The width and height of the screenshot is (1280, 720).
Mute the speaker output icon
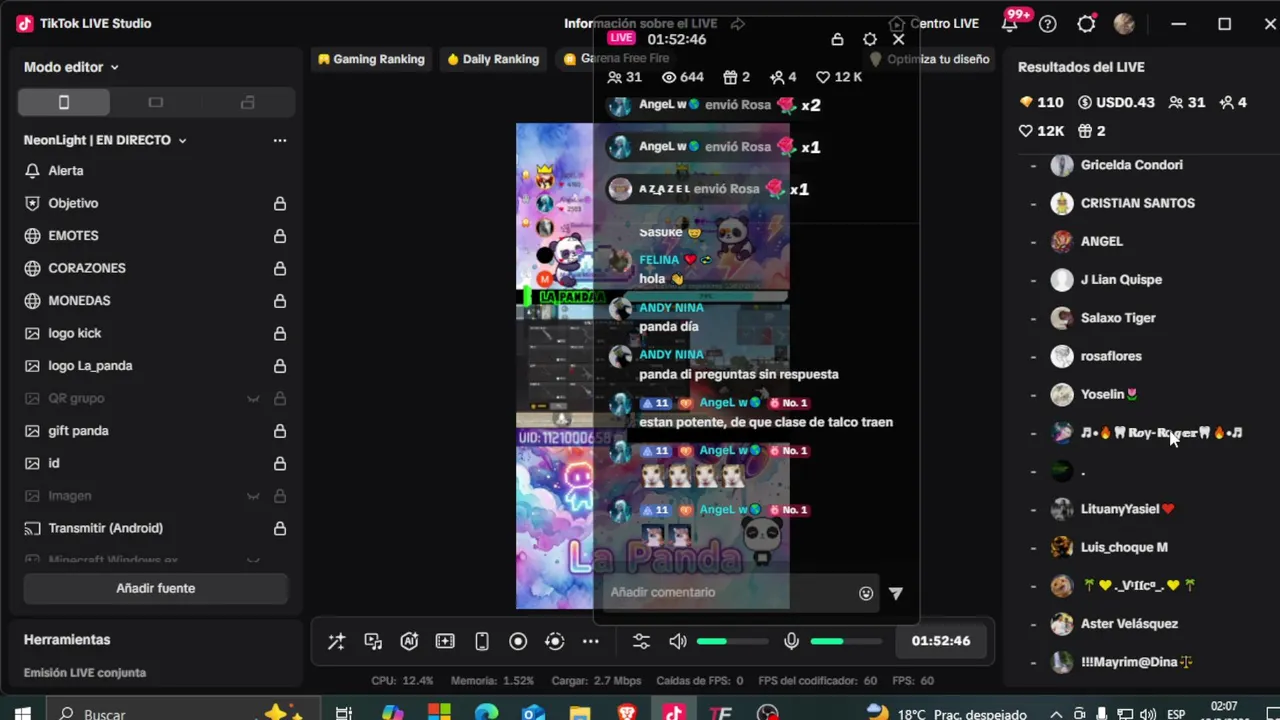[678, 642]
